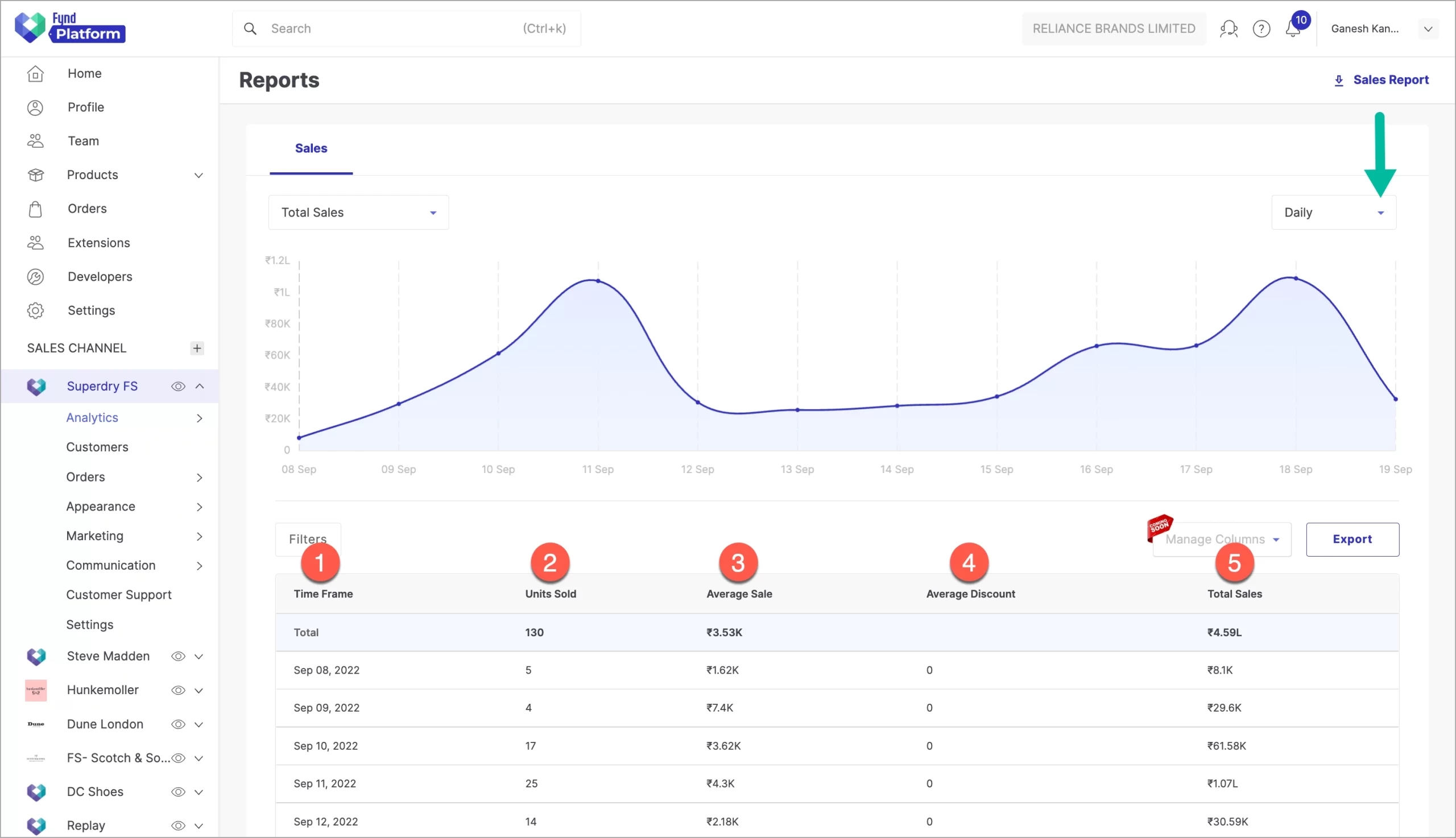Click the ₹4.59L total sales value
The width and height of the screenshot is (1456, 838).
click(x=1224, y=633)
